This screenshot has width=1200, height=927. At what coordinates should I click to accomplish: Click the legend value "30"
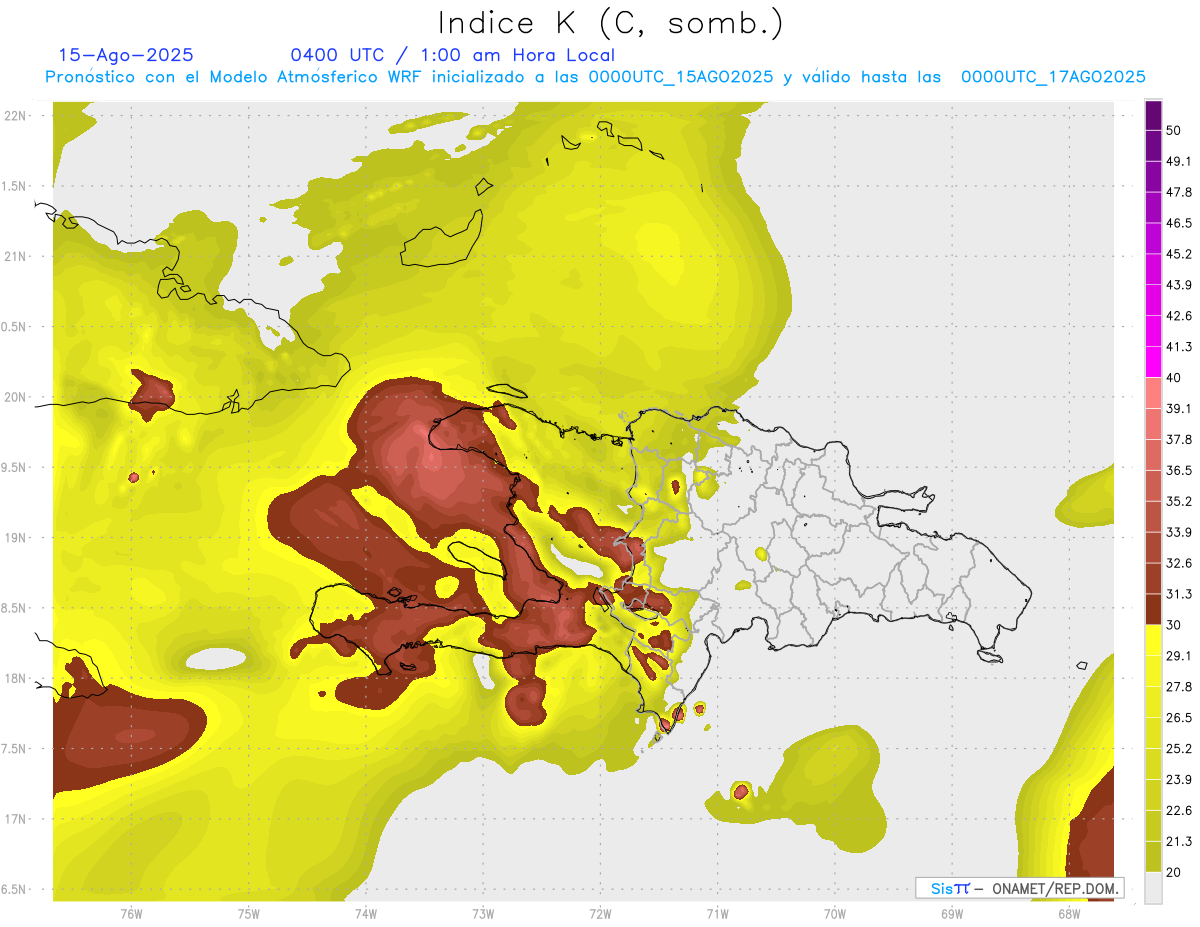click(1174, 625)
